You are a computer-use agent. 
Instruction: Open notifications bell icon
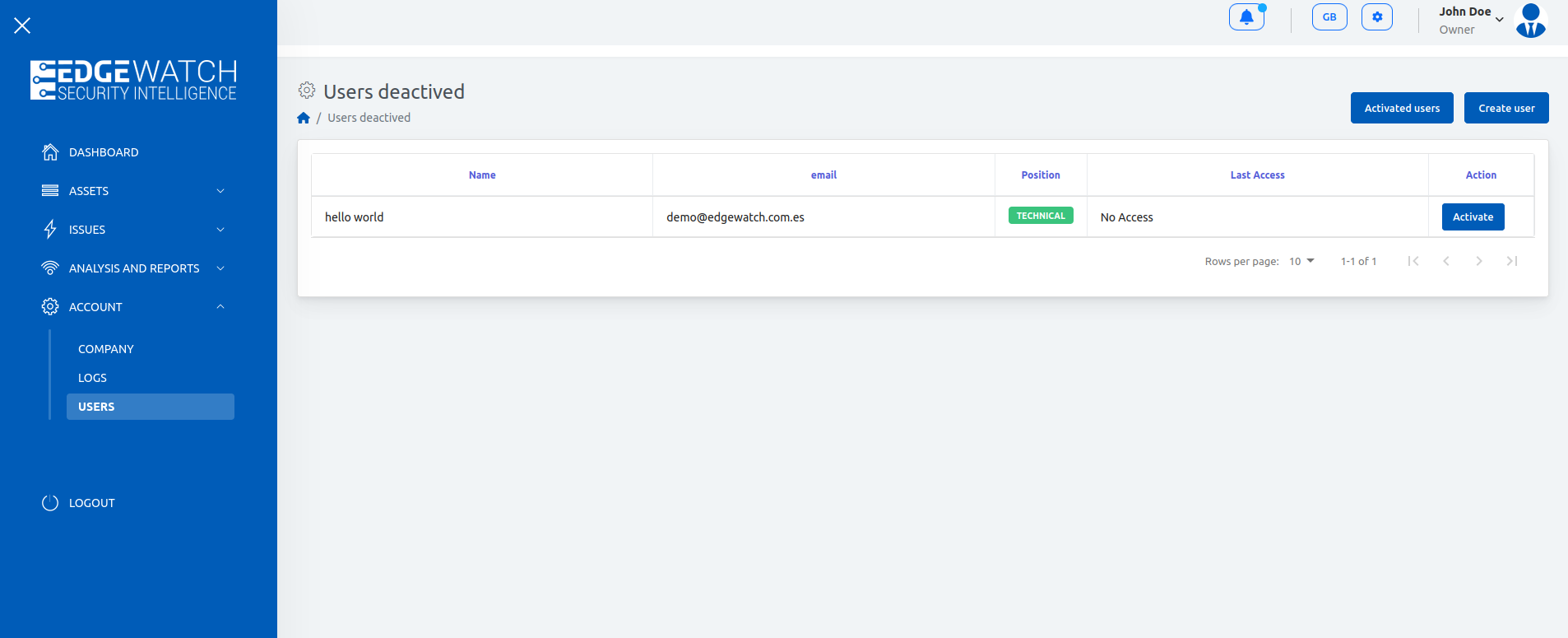[1246, 17]
